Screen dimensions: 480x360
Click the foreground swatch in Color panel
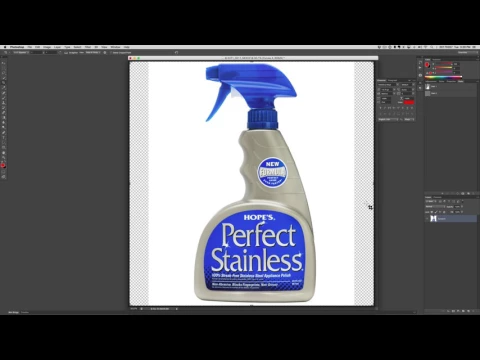pos(427,64)
